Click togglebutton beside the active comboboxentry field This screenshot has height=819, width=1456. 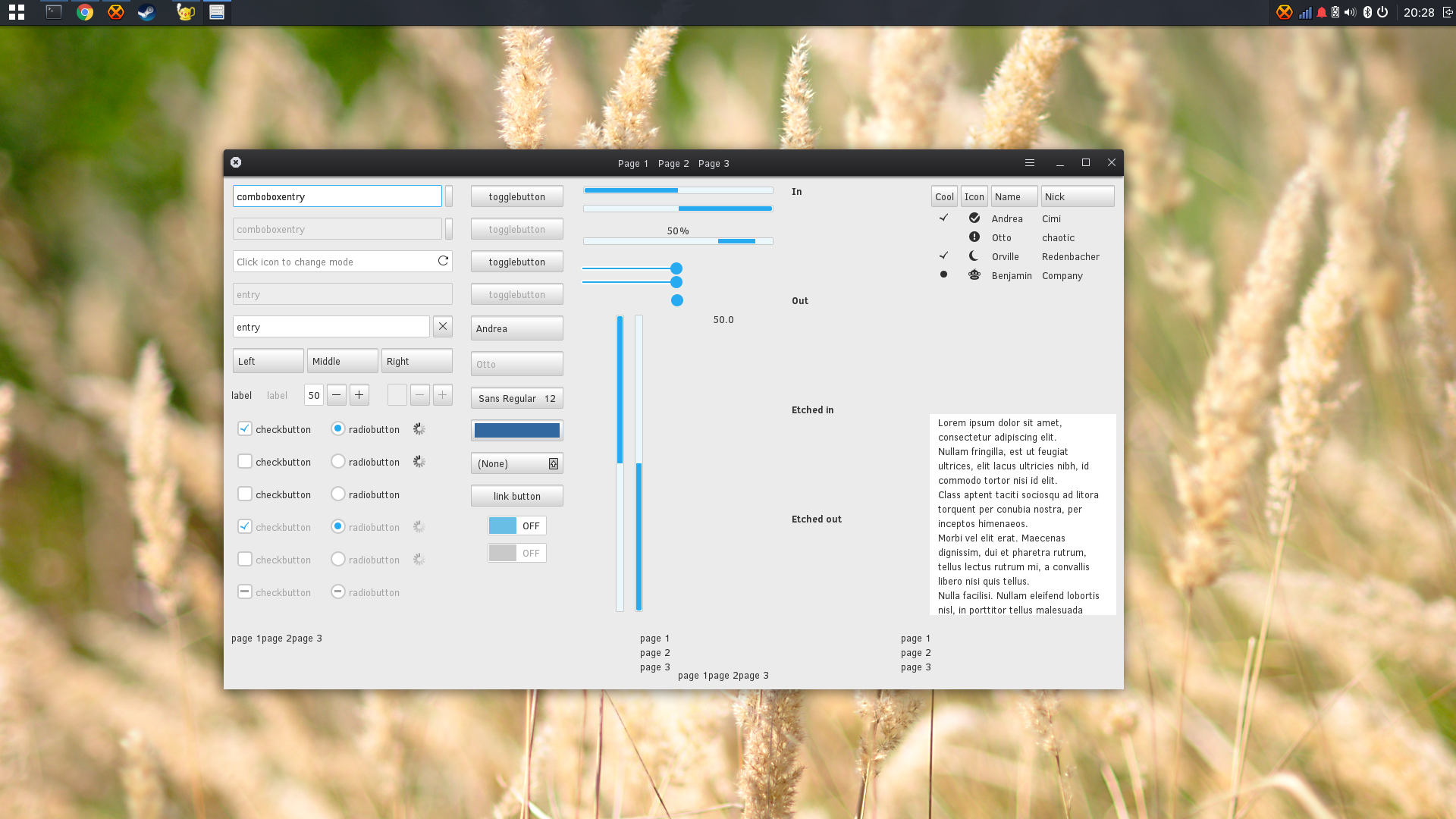pos(517,196)
